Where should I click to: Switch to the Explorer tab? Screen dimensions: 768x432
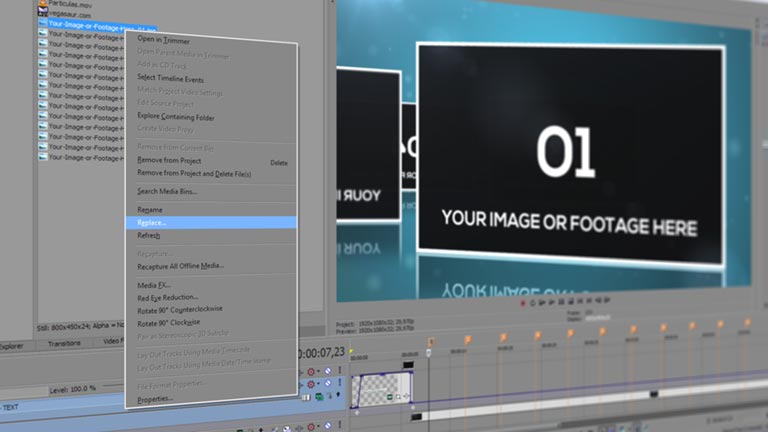point(12,346)
